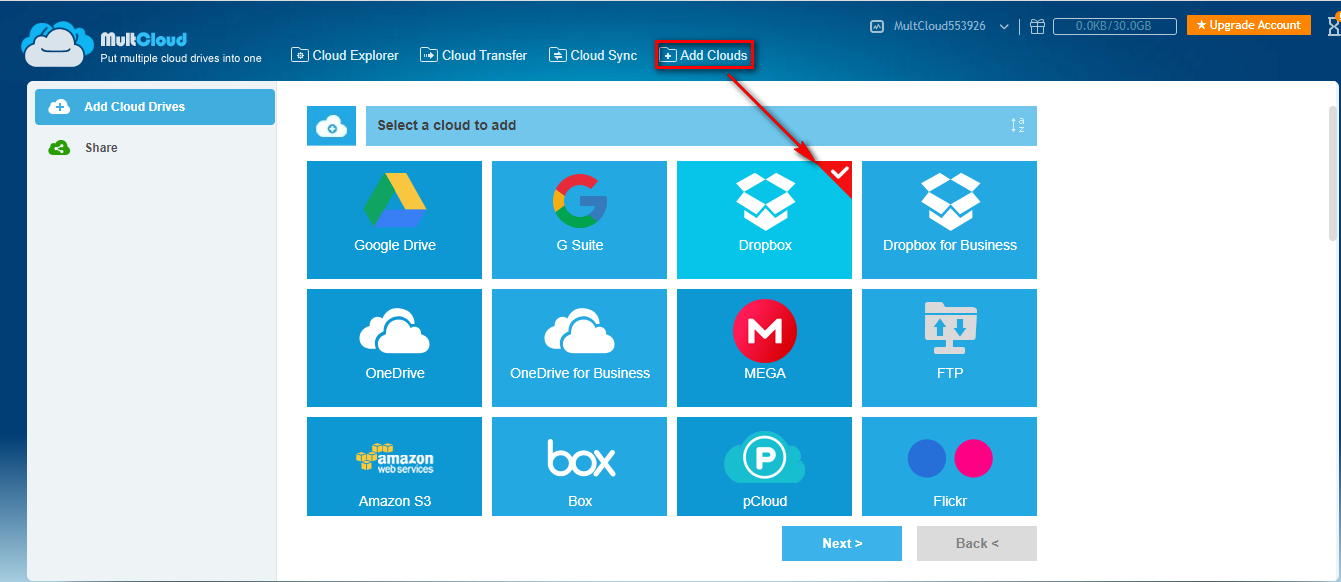Image resolution: width=1341 pixels, height=582 pixels.
Task: Choose the Amazon S3 tile
Action: click(394, 466)
